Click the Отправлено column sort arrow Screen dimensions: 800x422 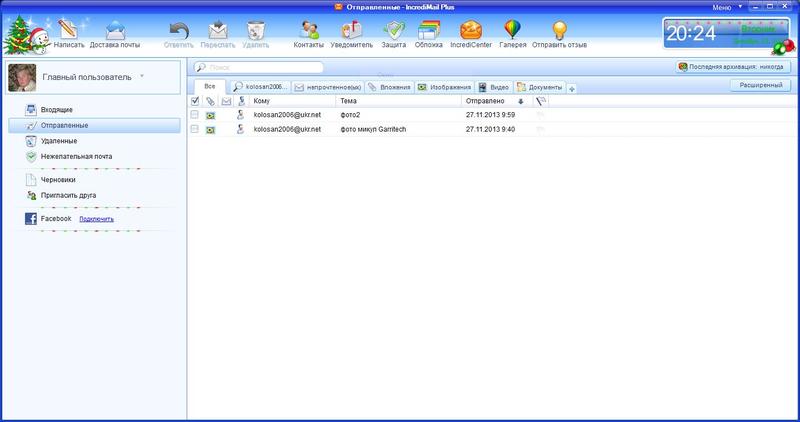(x=520, y=101)
